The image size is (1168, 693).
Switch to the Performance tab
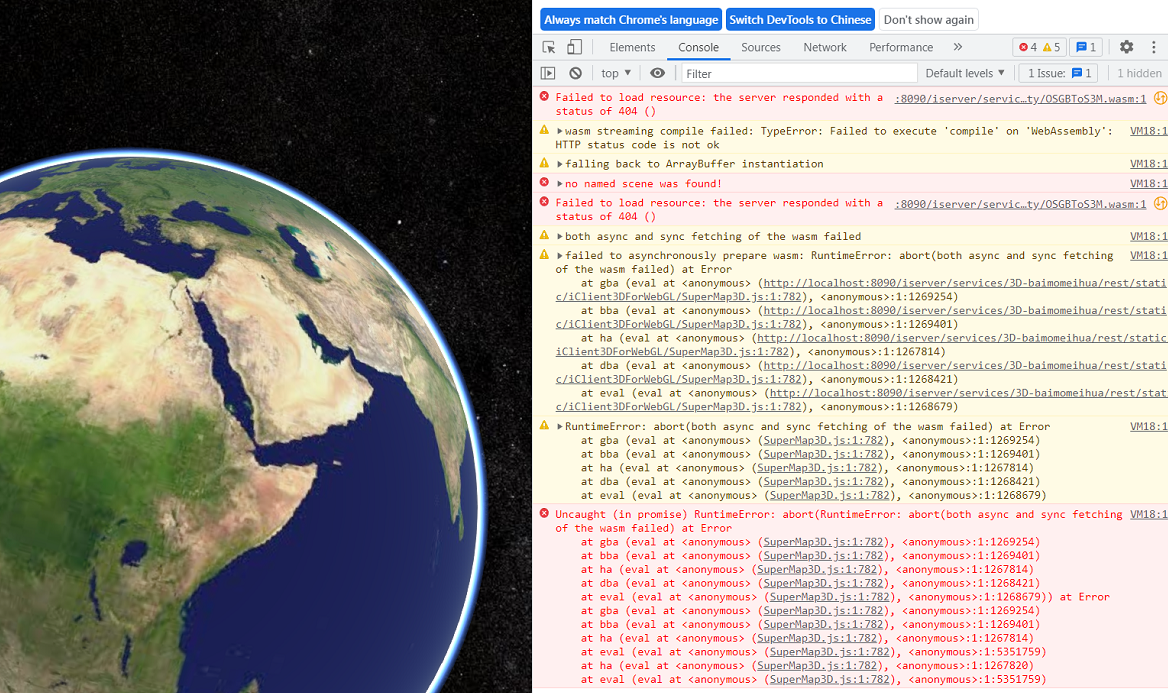901,47
